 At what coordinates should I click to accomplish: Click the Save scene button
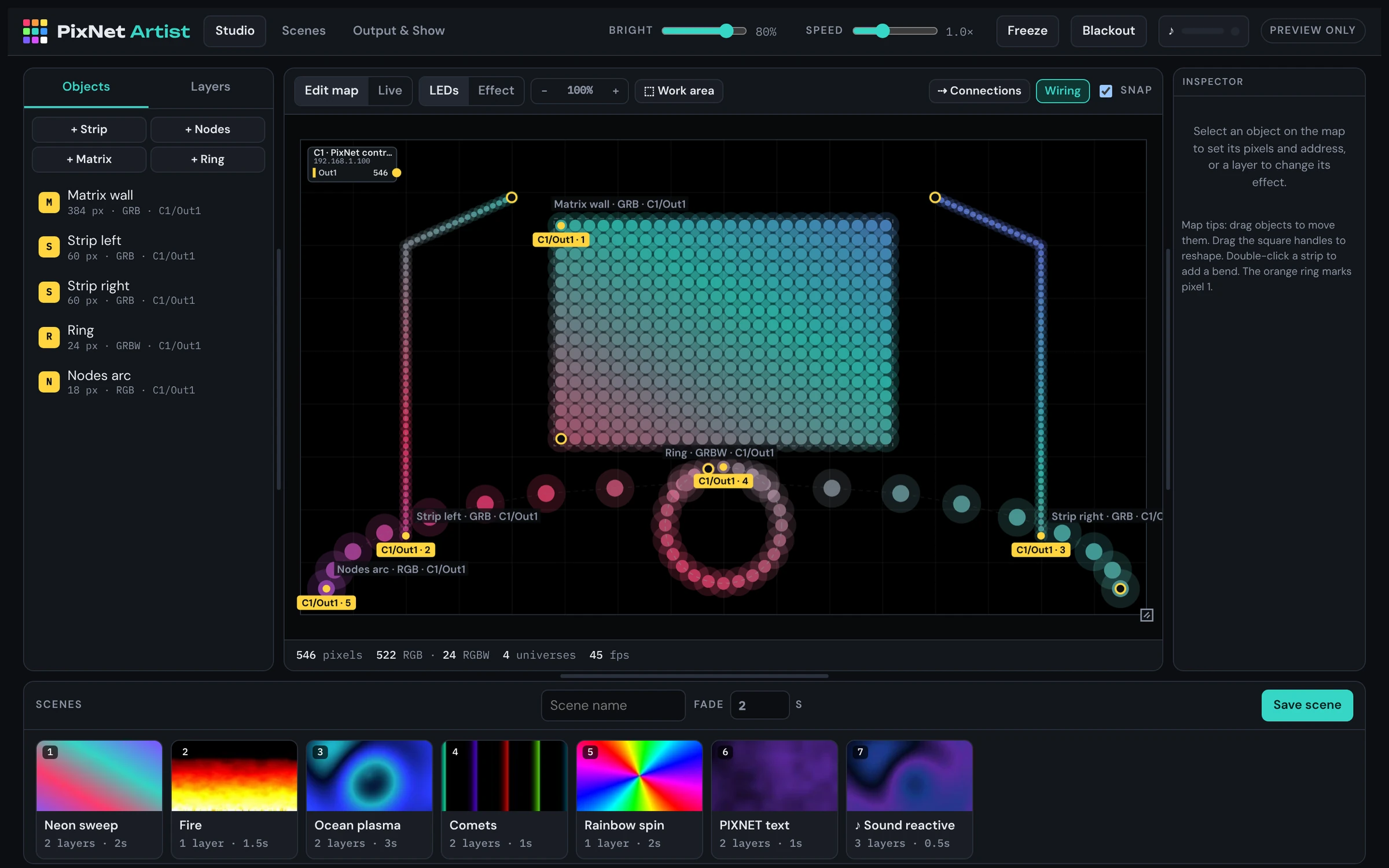click(x=1307, y=705)
